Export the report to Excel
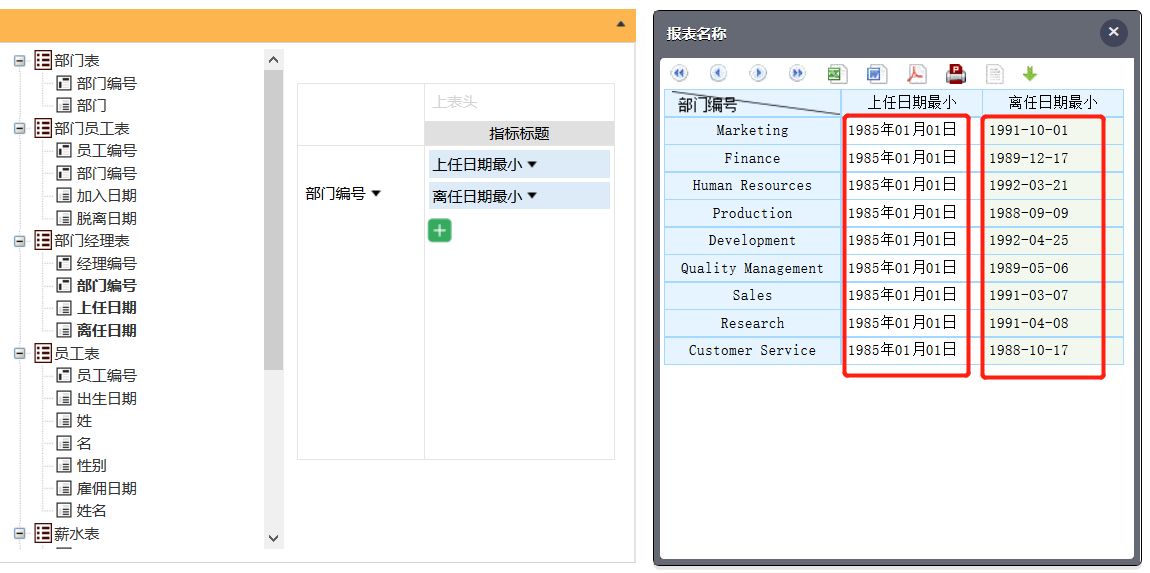The image size is (1150, 573). pos(837,73)
